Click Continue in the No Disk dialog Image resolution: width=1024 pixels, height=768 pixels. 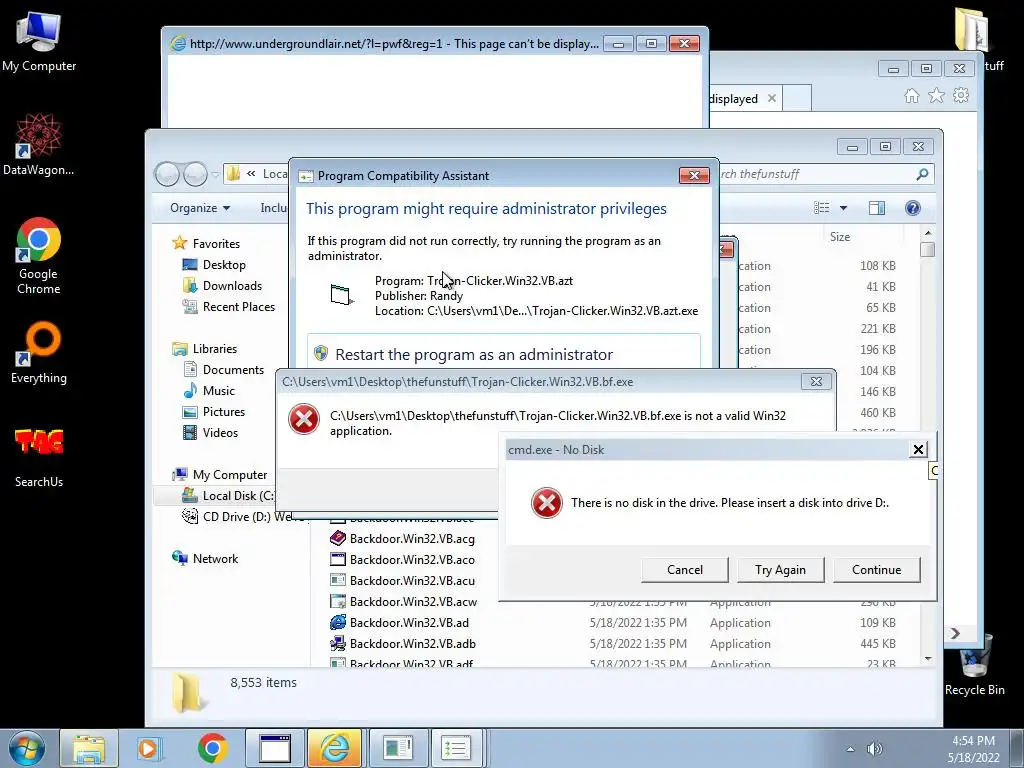(x=876, y=569)
